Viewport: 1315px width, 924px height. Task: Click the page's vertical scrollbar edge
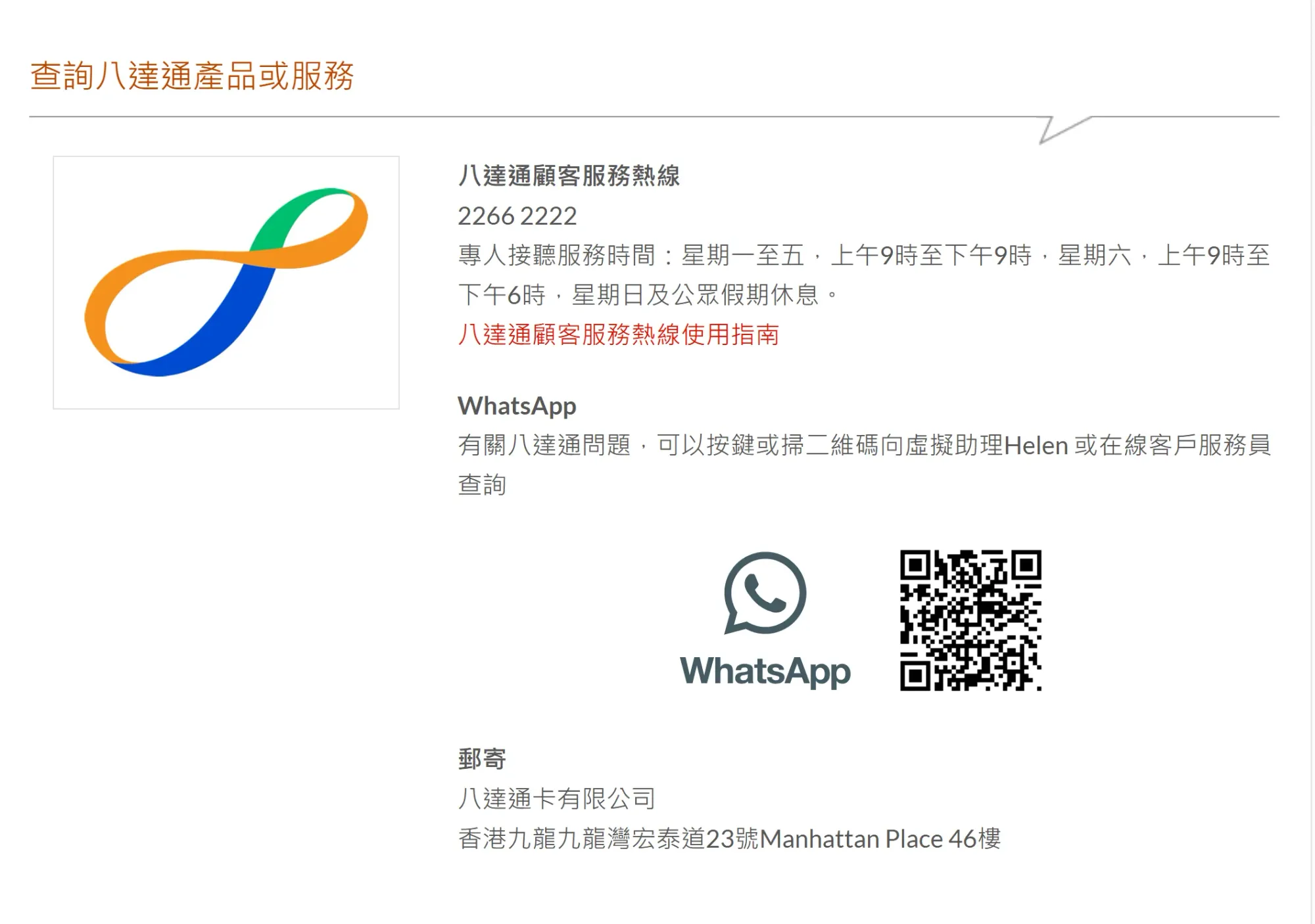click(1312, 462)
